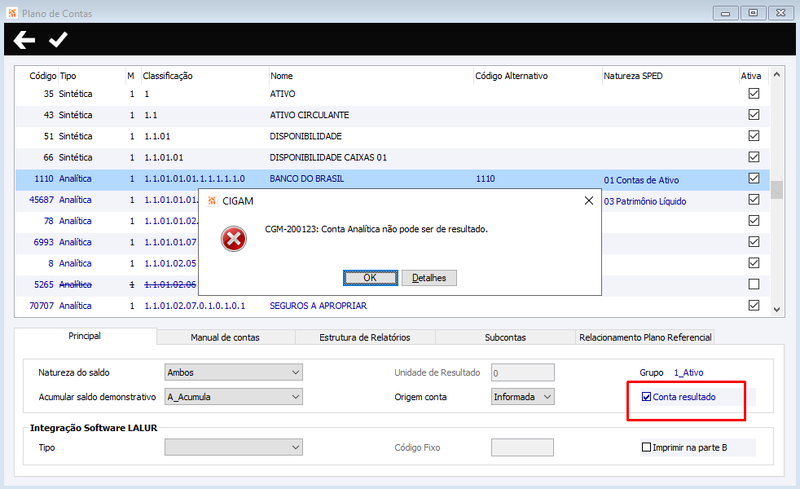Toggle Ativa checkbox for ATIVO row
The height and width of the screenshot is (489, 800).
click(x=754, y=93)
